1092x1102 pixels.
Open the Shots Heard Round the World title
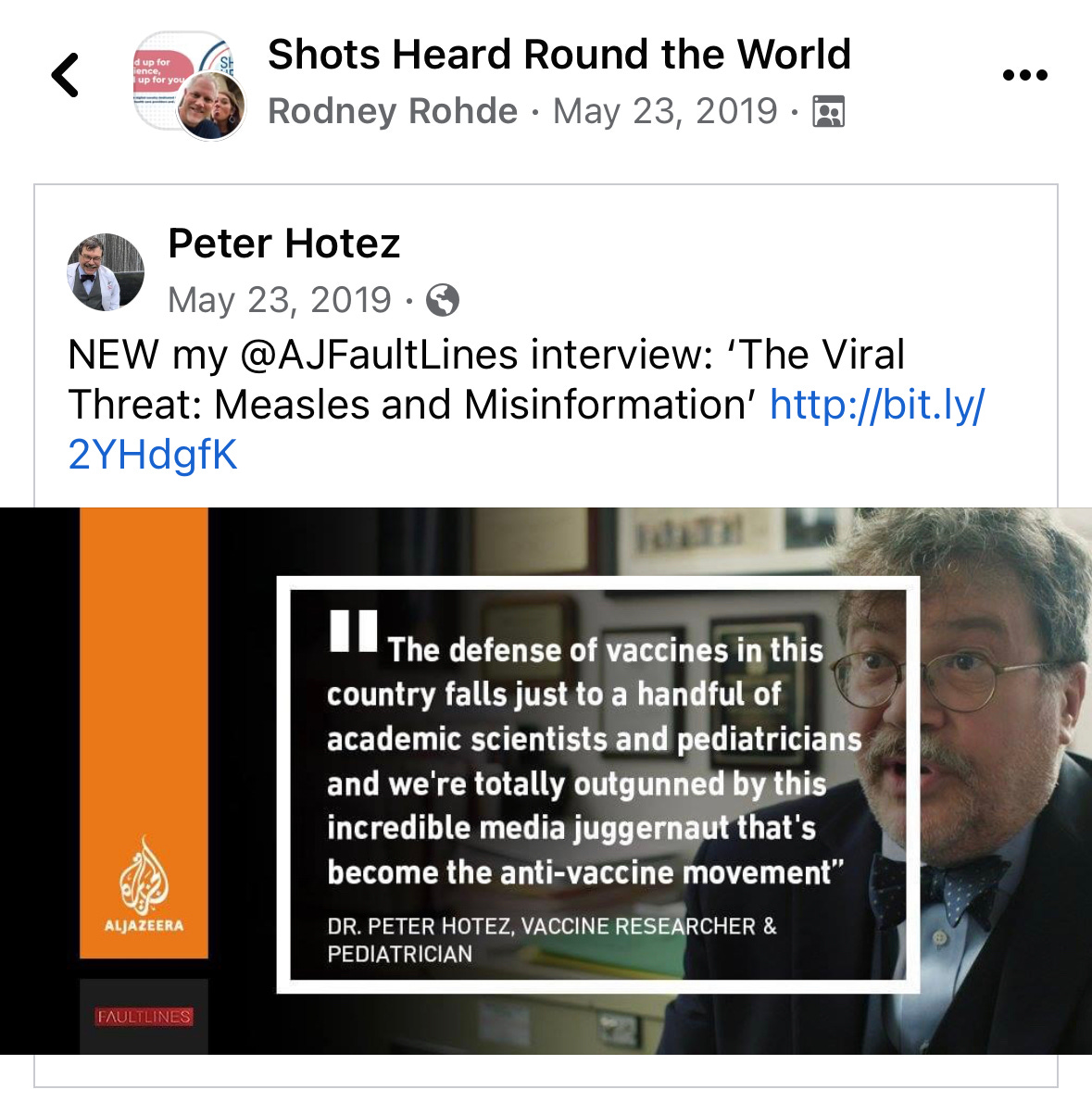(x=559, y=54)
